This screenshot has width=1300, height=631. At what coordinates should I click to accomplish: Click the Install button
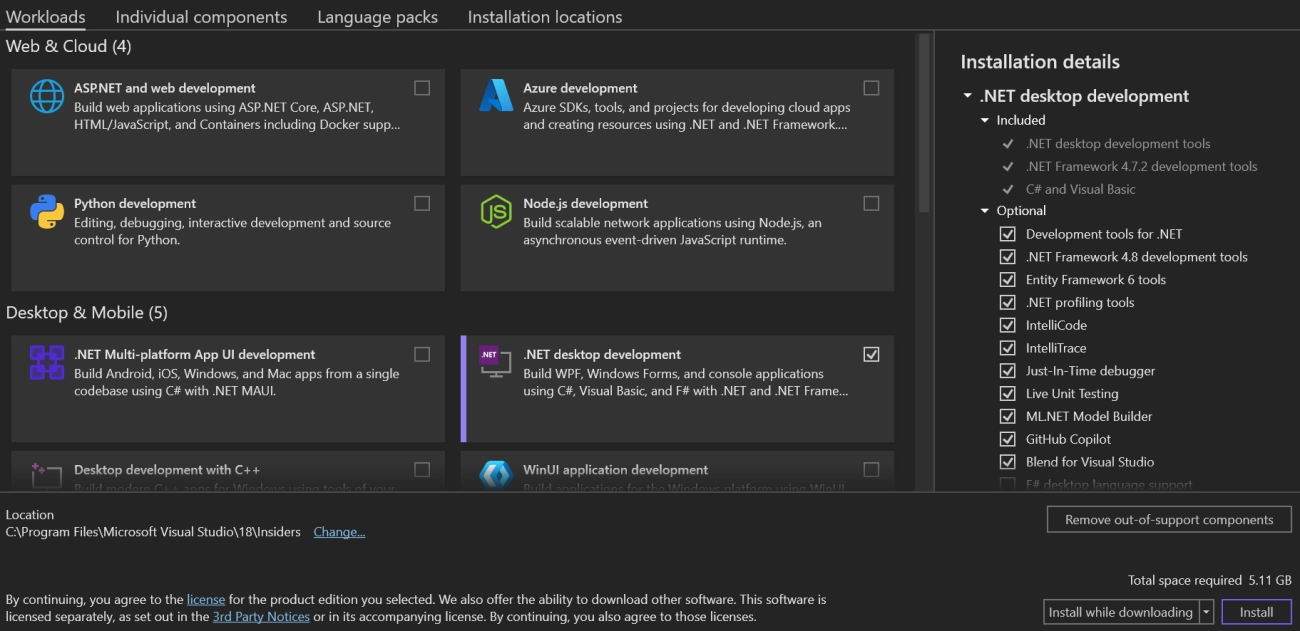1256,611
